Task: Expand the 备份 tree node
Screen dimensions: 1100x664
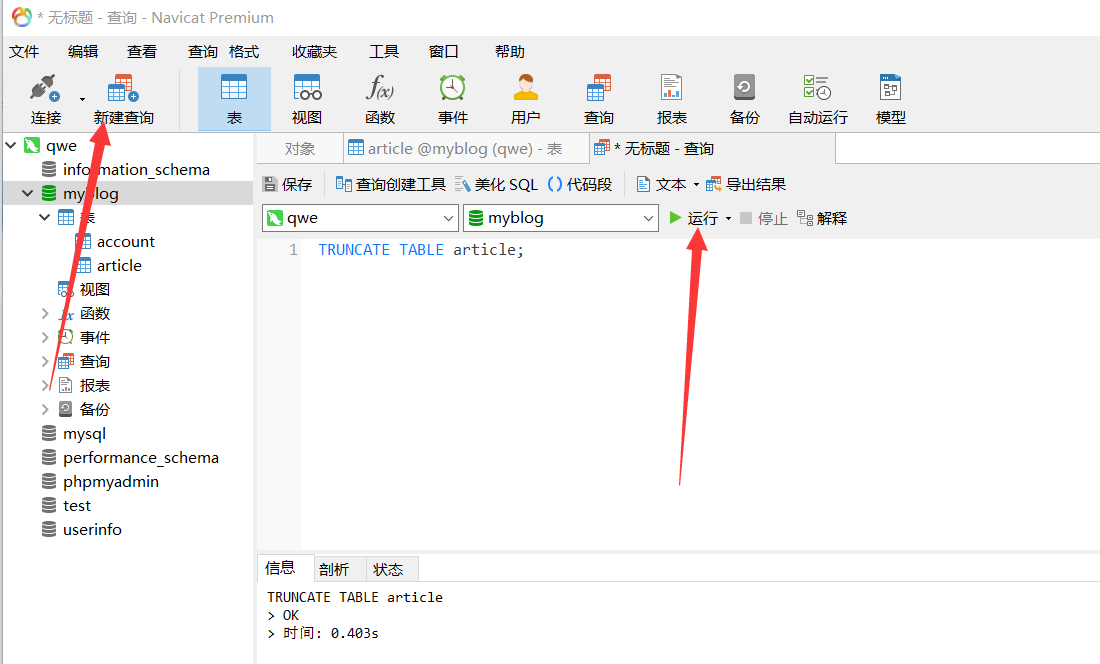Action: coord(44,409)
